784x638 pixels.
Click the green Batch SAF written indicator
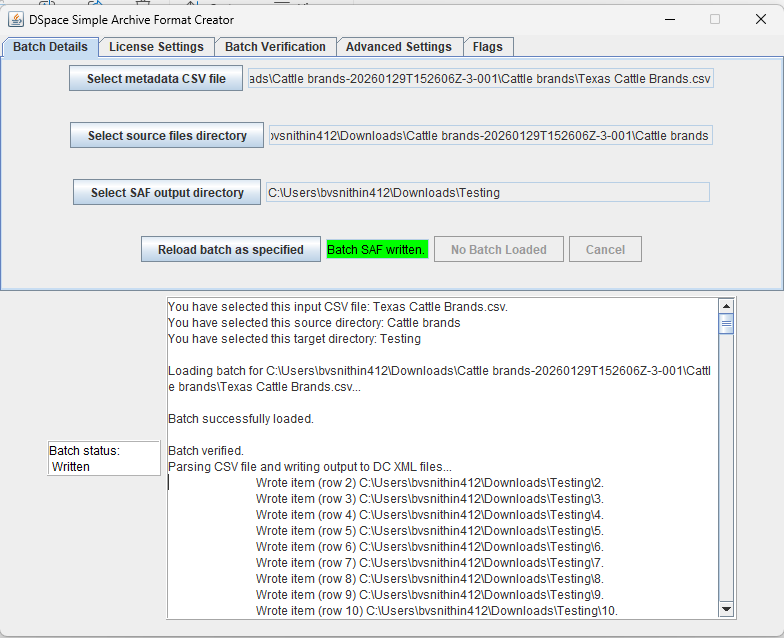(377, 249)
